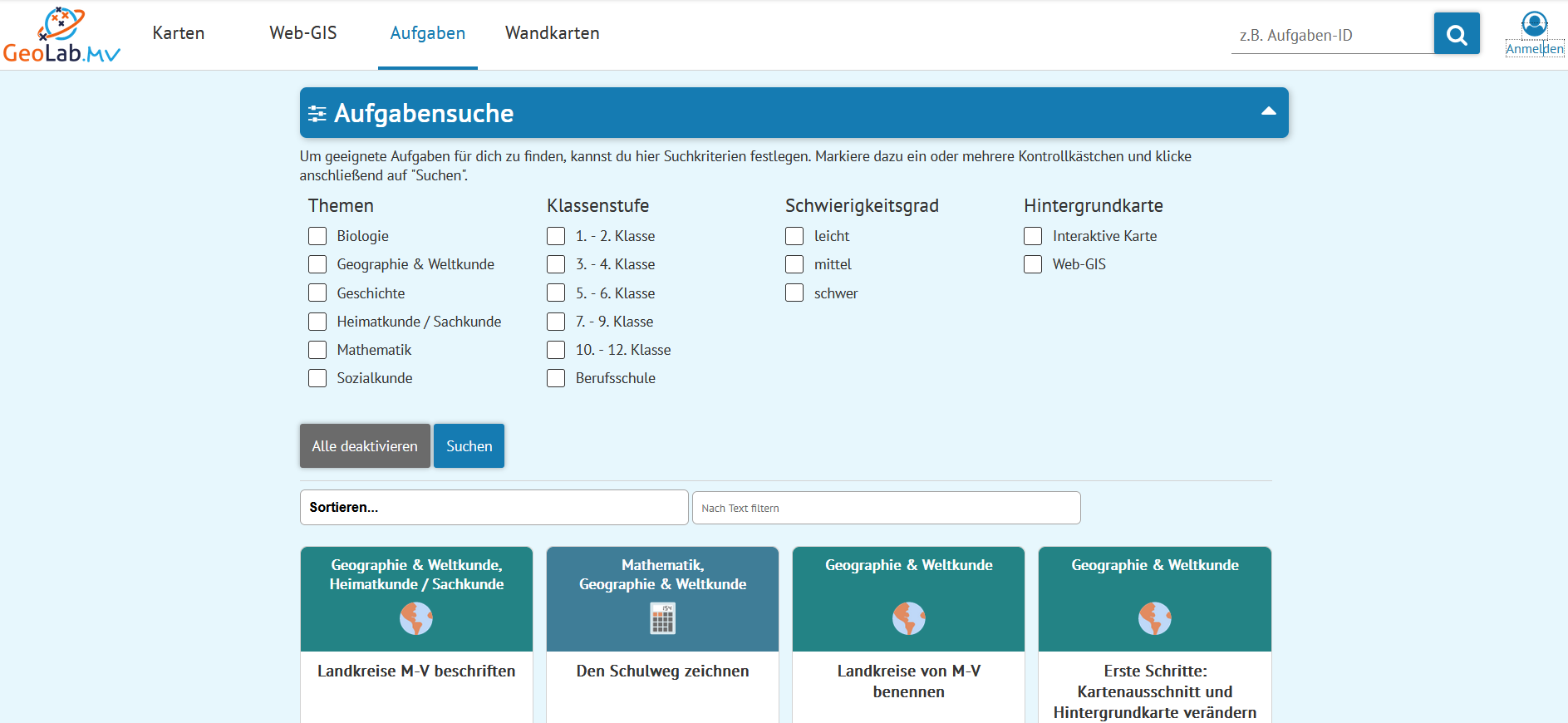Click globe icon on Landkreise von M-V benennen card
1568x723 pixels.
point(908,618)
